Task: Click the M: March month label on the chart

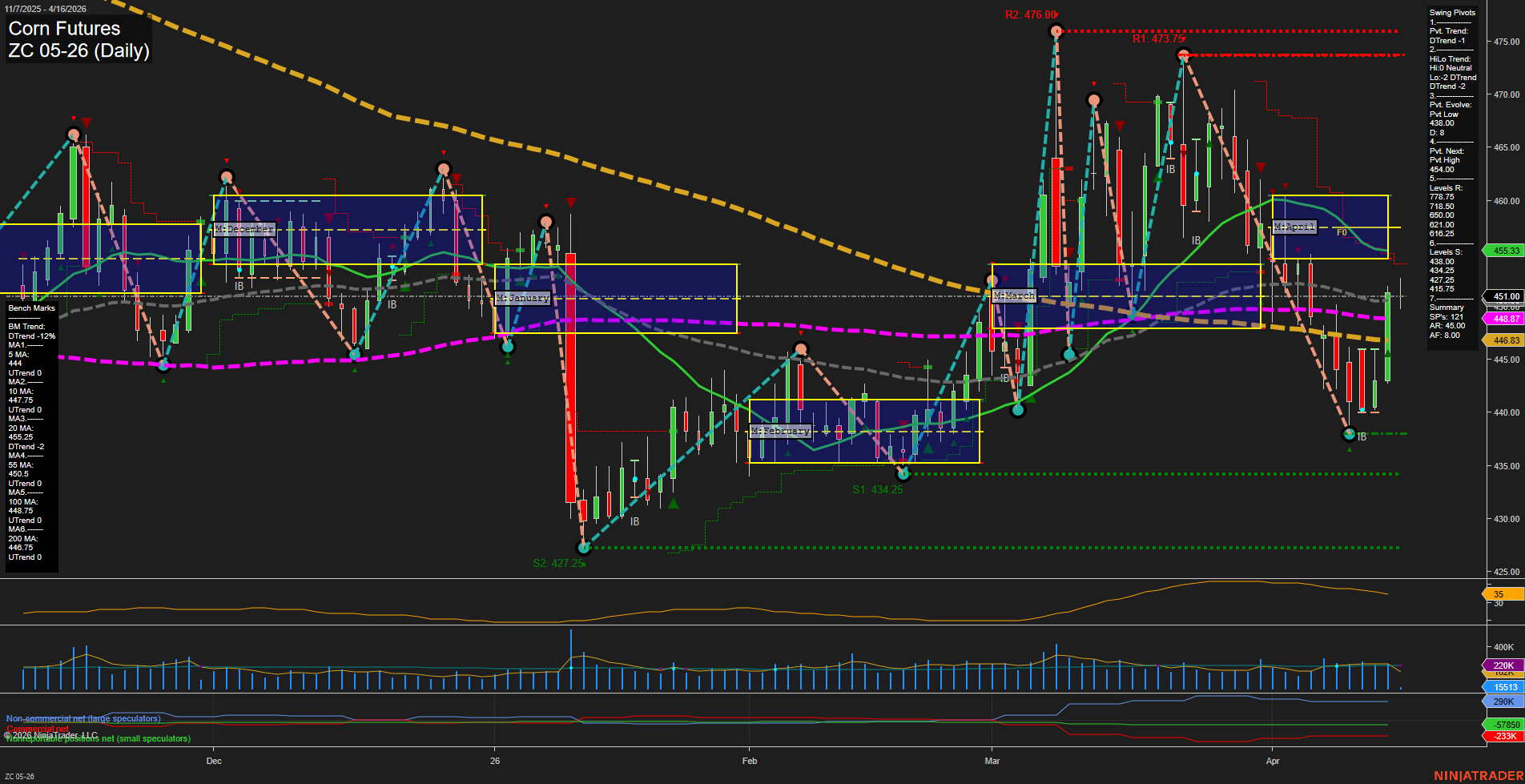Action: (x=1014, y=296)
